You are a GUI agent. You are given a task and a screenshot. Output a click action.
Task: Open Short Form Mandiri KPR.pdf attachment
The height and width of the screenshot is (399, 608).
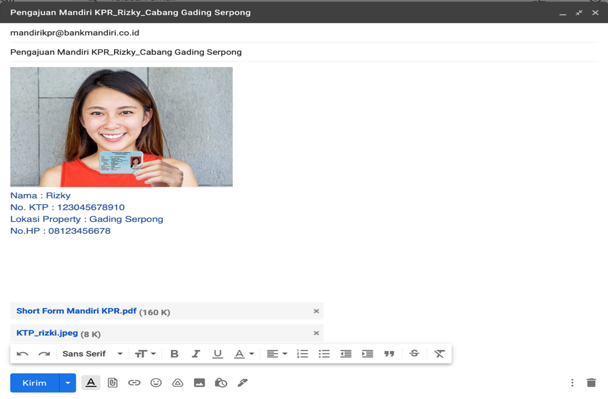pyautogui.click(x=76, y=311)
